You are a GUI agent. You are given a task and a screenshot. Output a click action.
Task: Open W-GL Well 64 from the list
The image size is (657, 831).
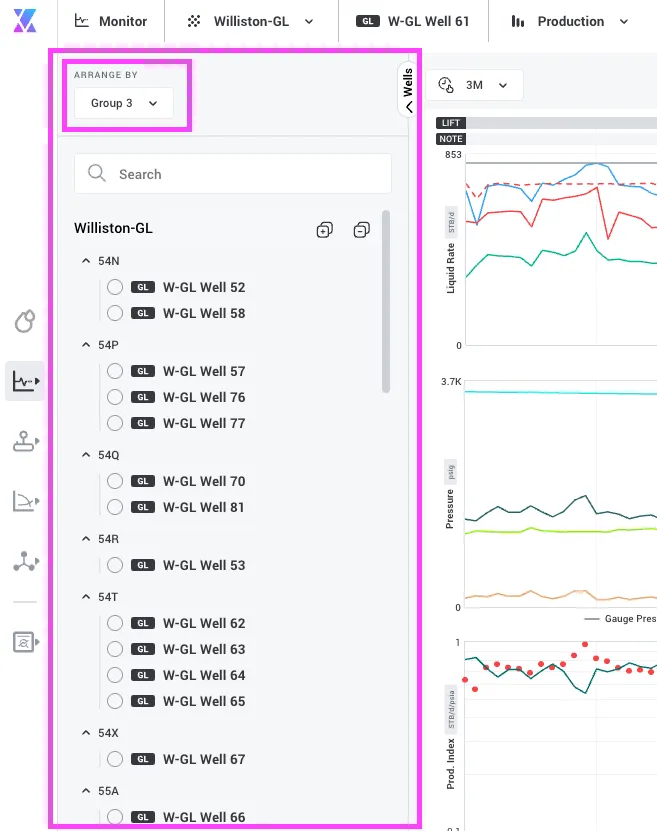tap(204, 675)
